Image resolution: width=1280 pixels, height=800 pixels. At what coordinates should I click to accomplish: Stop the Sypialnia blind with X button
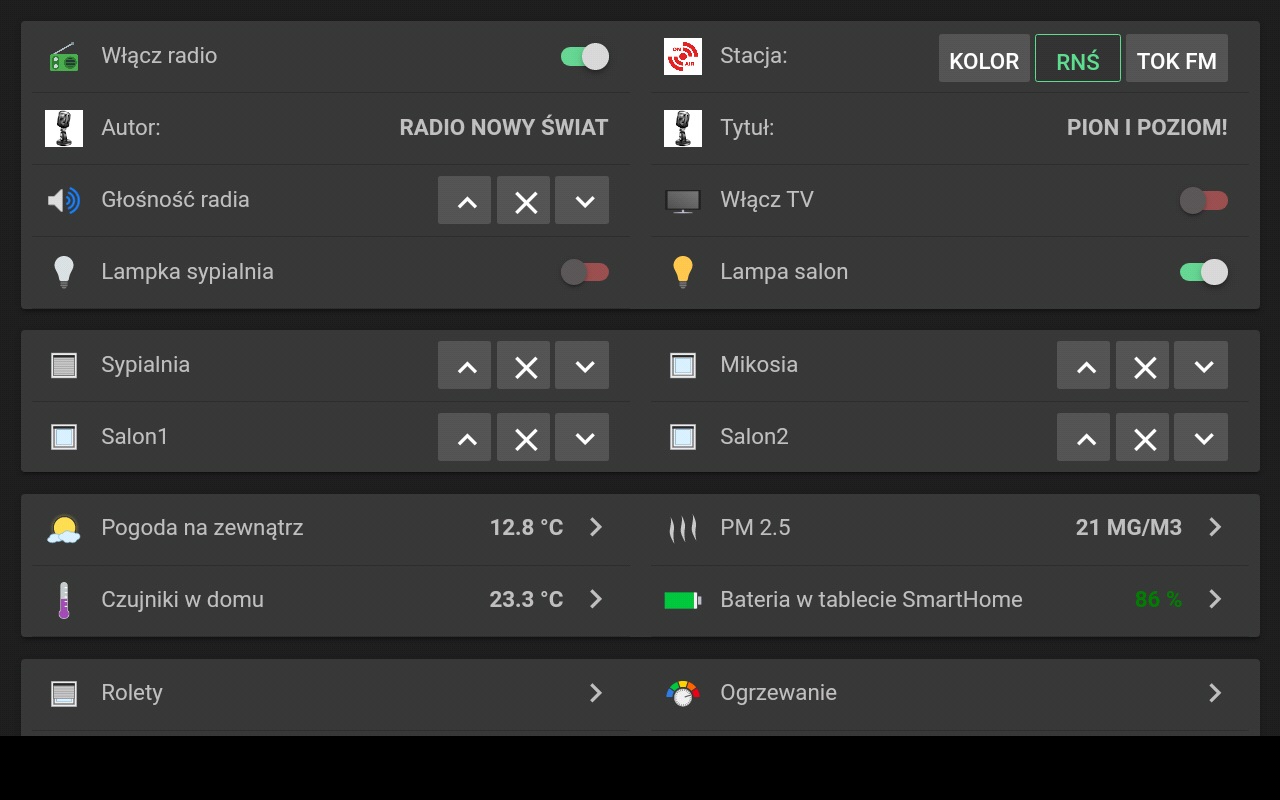point(524,365)
